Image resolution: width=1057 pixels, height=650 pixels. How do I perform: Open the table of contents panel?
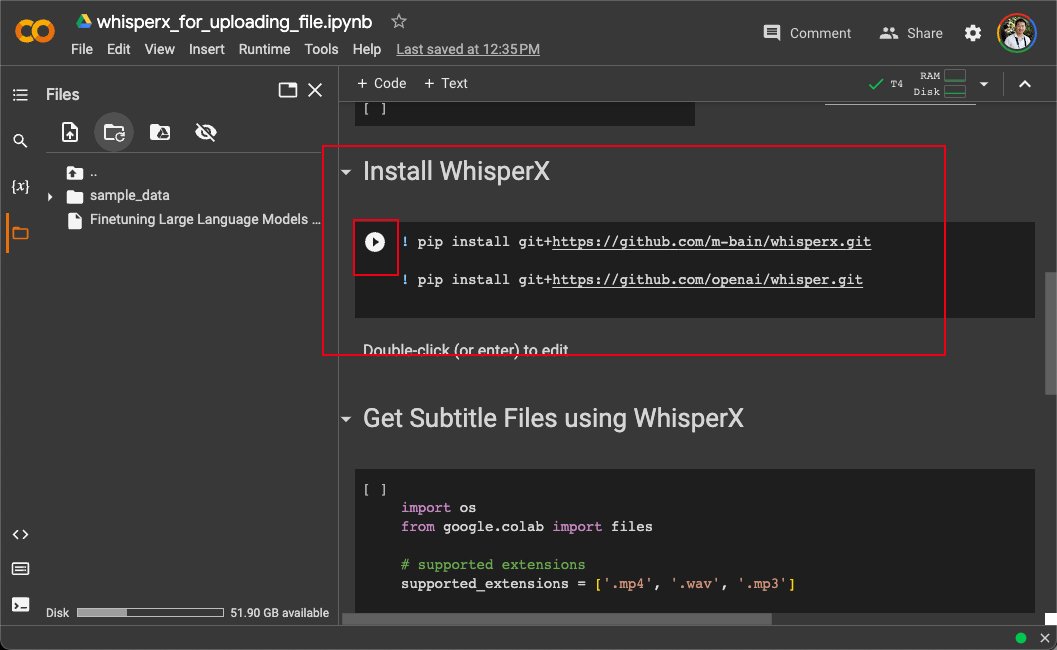[x=20, y=95]
